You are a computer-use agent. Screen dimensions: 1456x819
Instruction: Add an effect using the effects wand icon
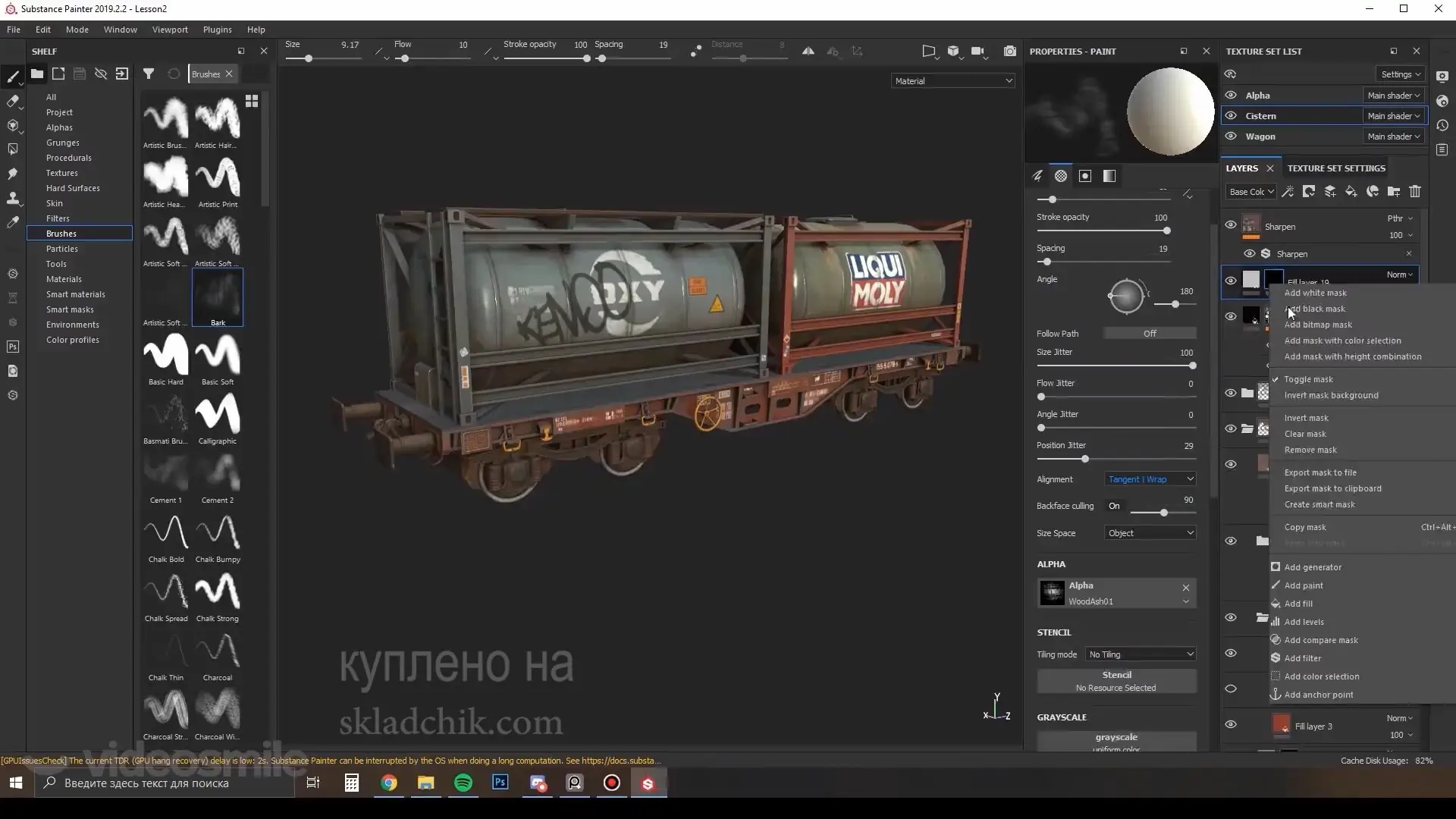pyautogui.click(x=1288, y=191)
